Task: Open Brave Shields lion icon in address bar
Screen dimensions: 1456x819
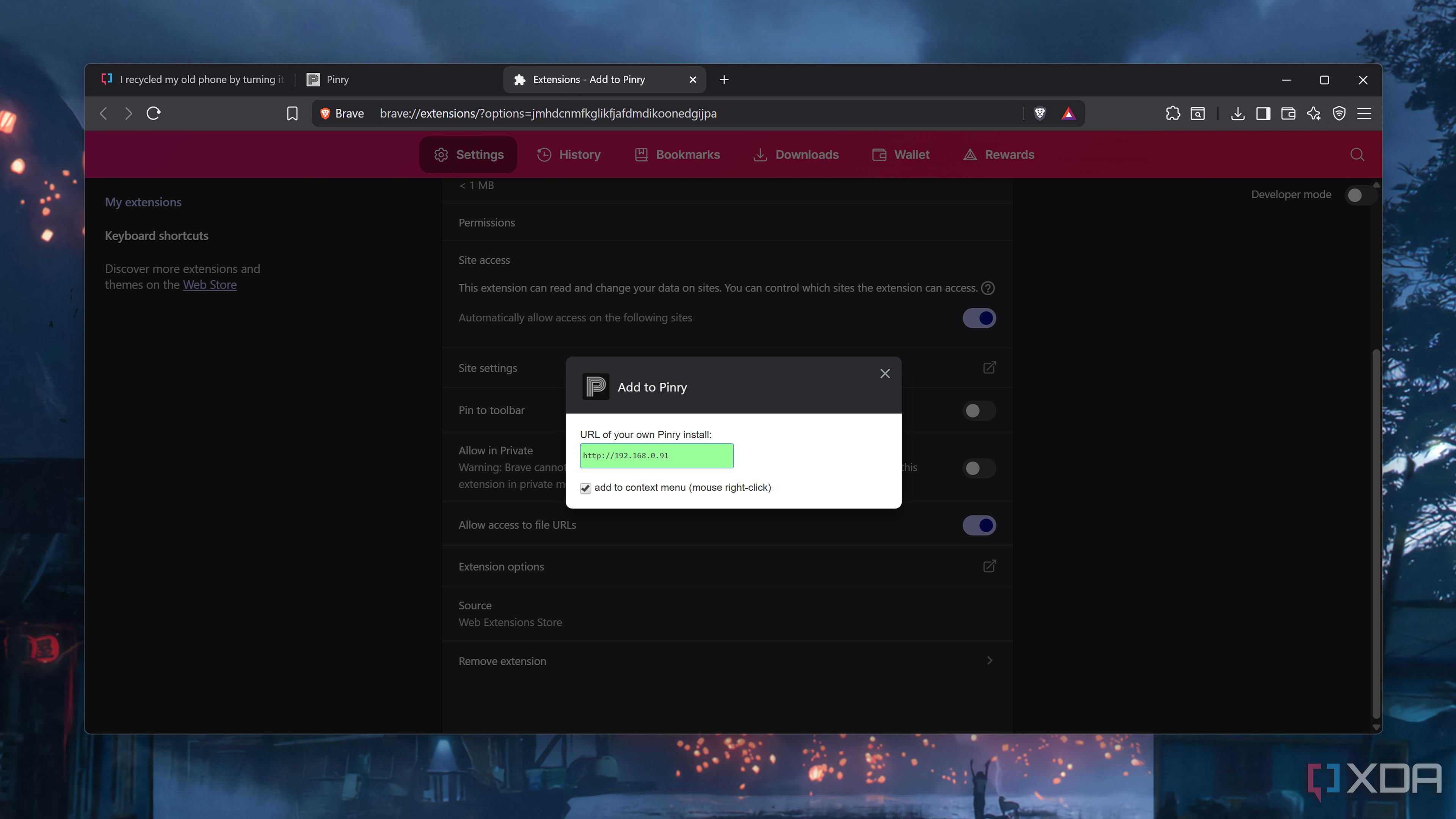Action: (x=1039, y=114)
